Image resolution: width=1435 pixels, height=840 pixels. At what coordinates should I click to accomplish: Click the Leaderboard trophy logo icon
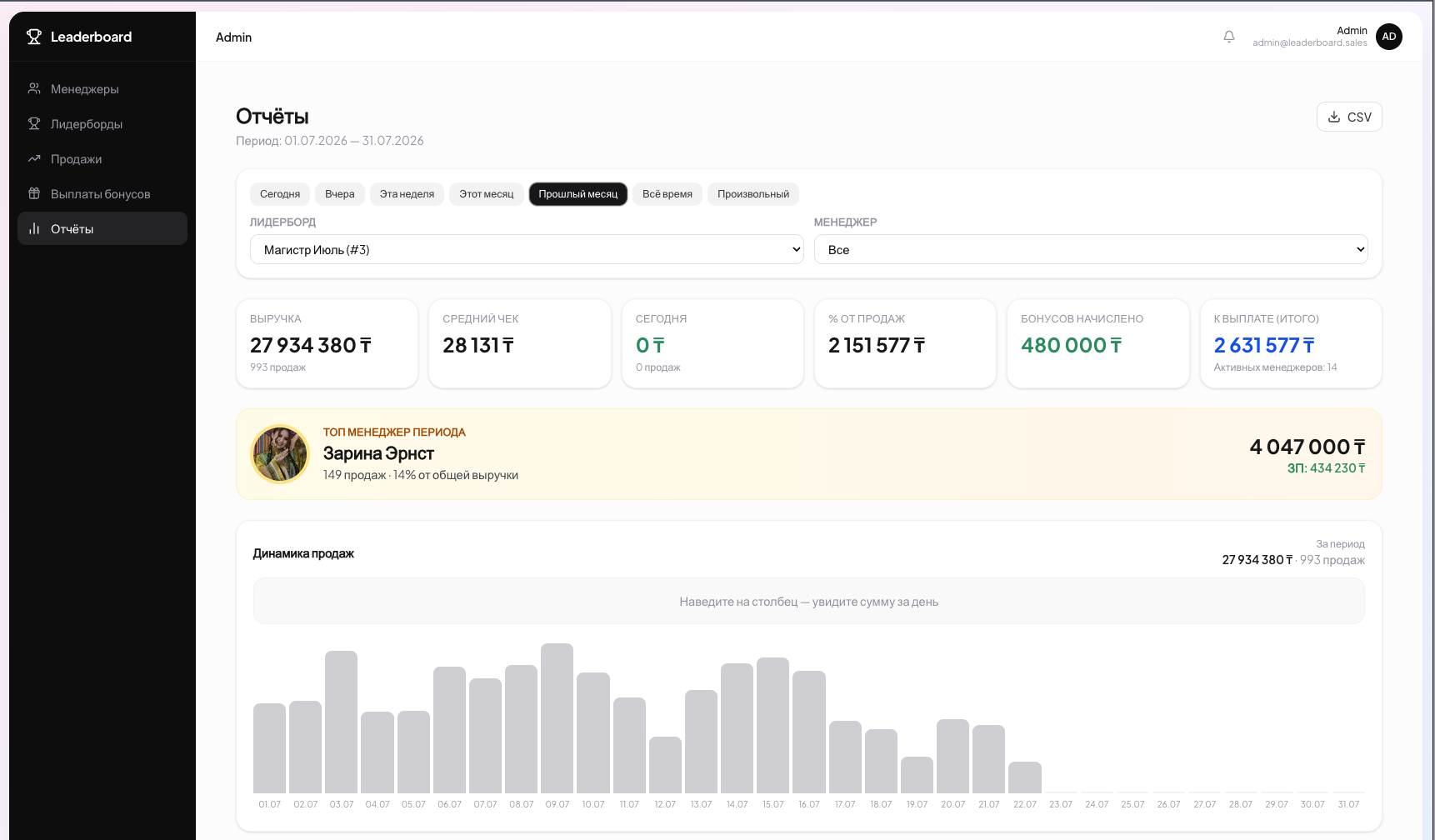coord(34,37)
